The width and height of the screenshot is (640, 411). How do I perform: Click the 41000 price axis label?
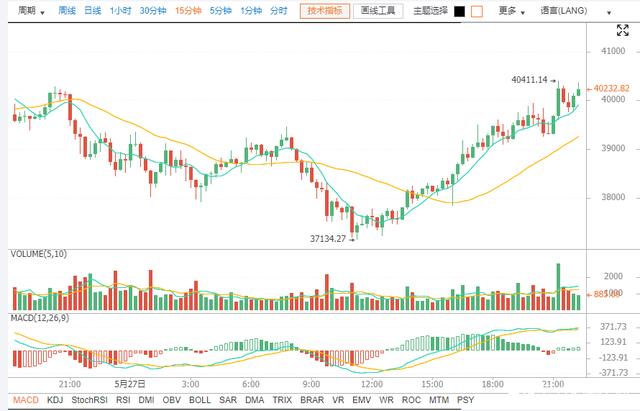coord(613,51)
